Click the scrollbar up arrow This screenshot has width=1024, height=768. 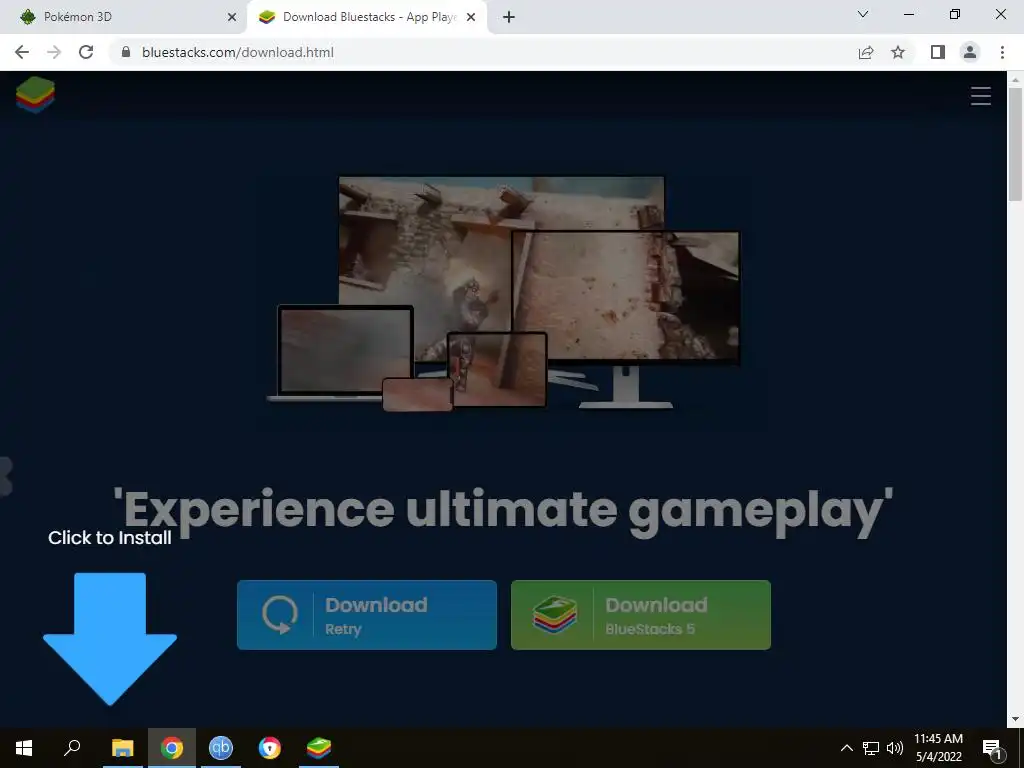[1015, 80]
